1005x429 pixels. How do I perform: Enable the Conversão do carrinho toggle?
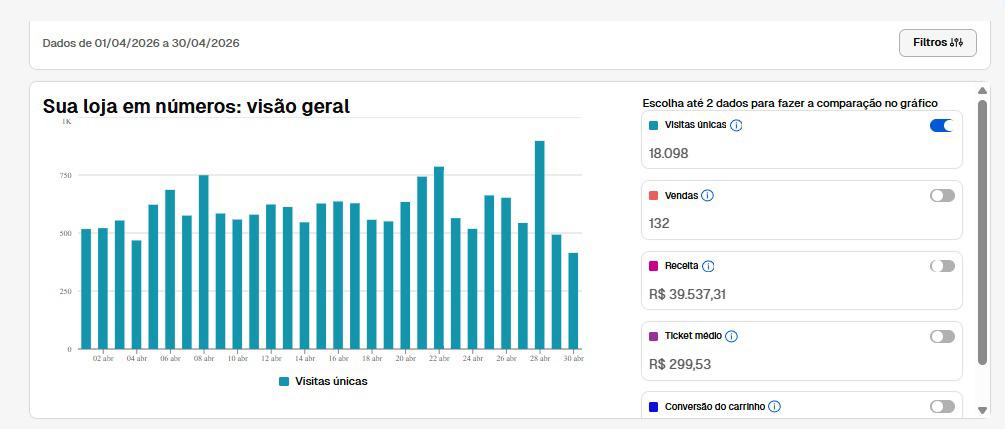942,407
